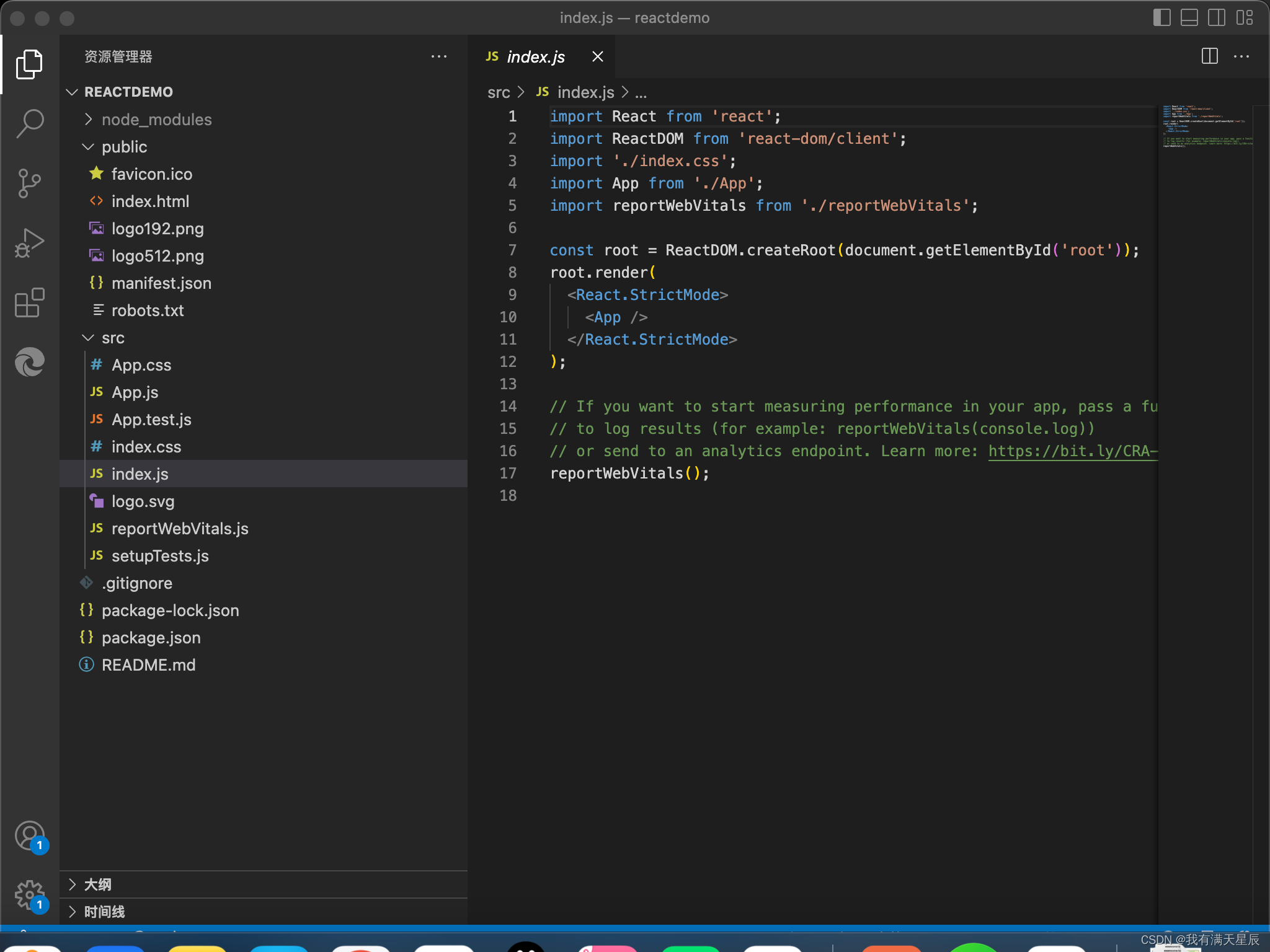Image resolution: width=1270 pixels, height=952 pixels.
Task: Open App.js in the file tree
Action: (135, 392)
